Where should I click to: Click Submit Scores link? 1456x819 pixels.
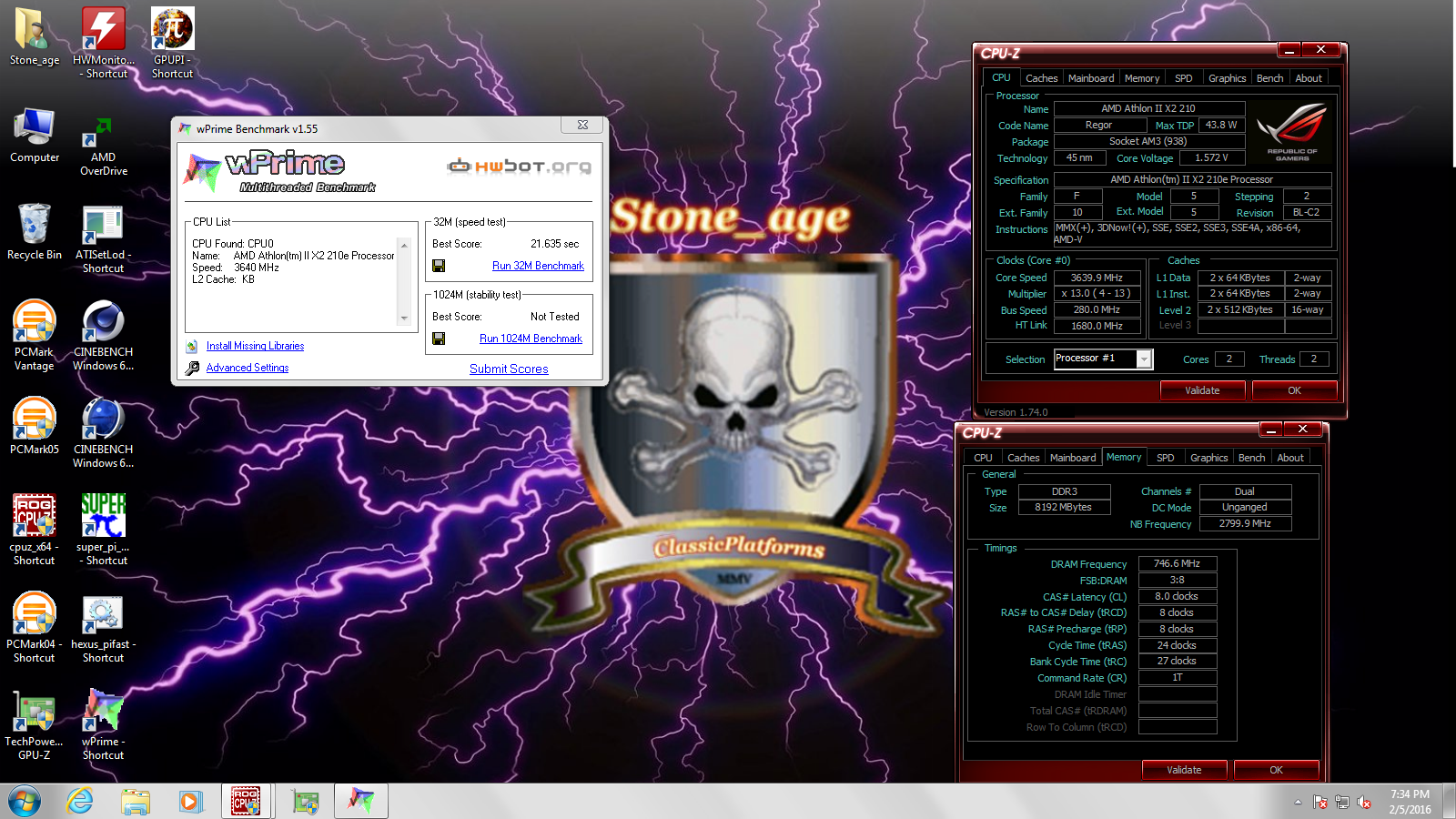(x=509, y=369)
